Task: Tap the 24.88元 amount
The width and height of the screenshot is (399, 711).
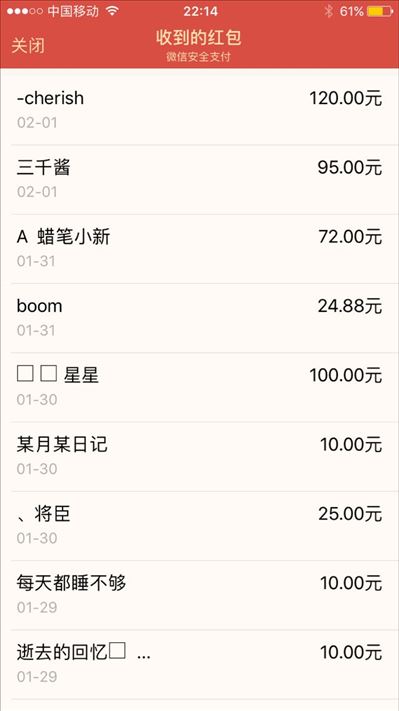Action: [x=350, y=306]
